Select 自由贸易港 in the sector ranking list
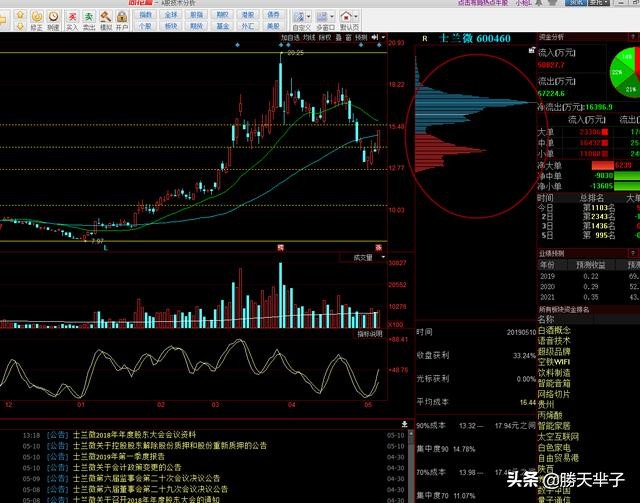 click(x=558, y=458)
